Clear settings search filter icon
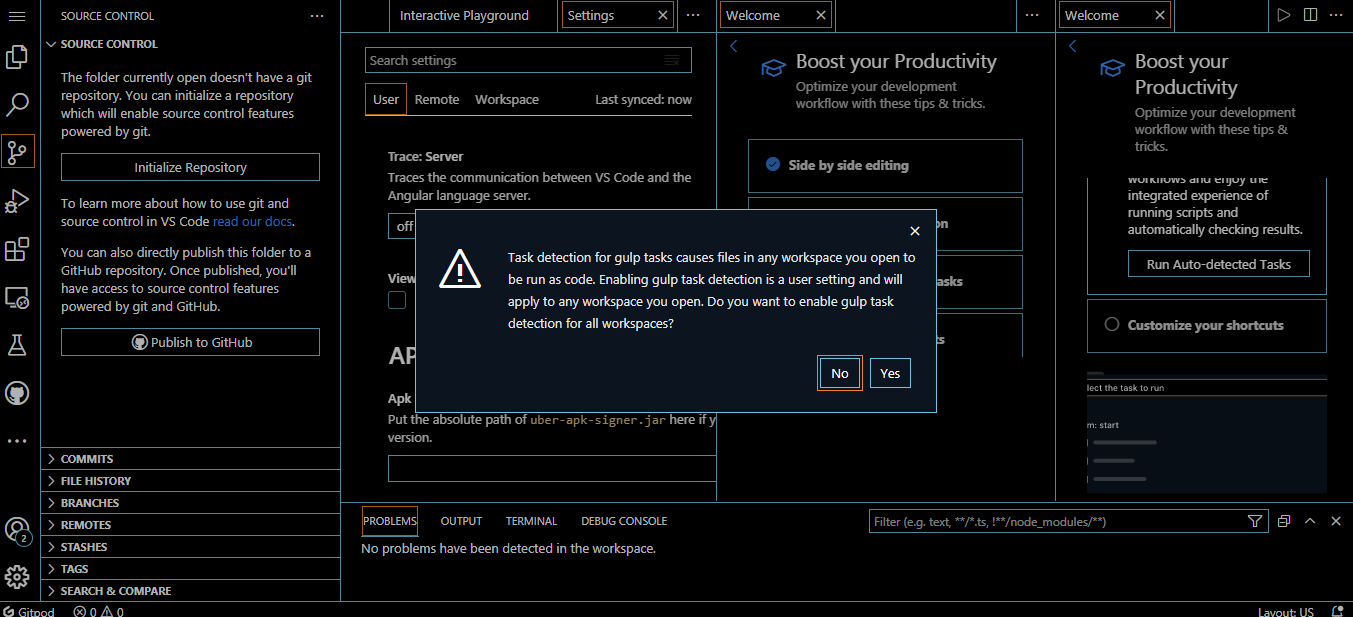Viewport: 1353px width, 617px height. (672, 60)
